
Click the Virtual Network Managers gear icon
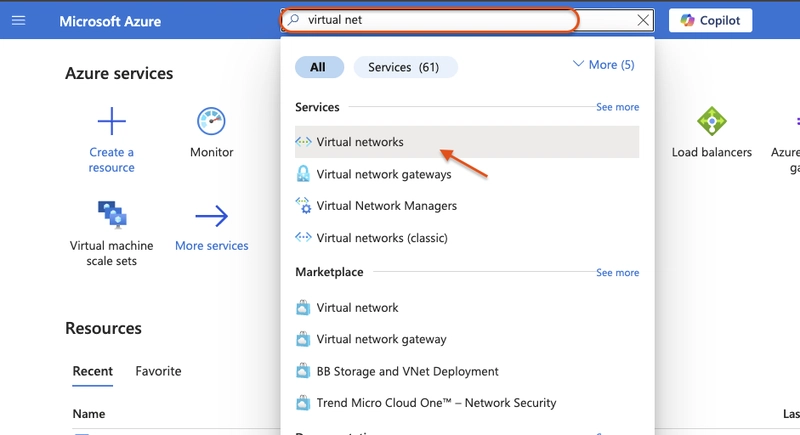coord(303,206)
